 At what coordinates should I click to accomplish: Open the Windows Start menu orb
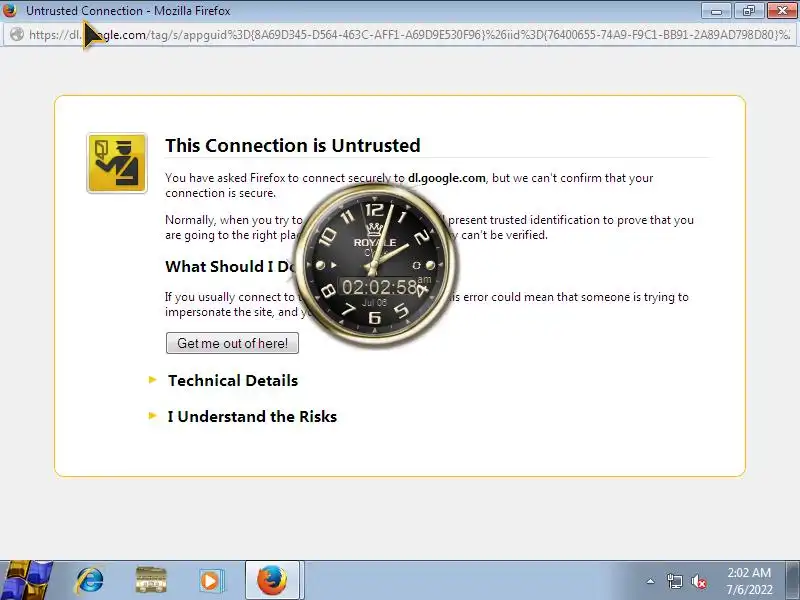(26, 580)
